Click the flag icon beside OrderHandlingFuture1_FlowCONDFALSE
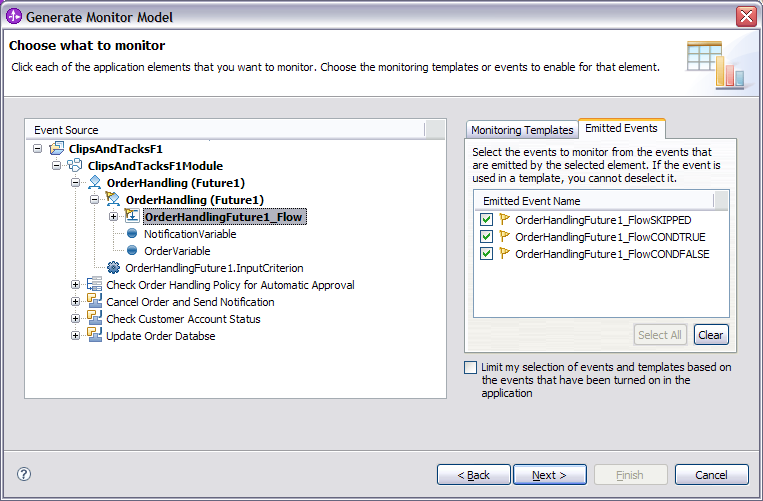This screenshot has height=501, width=763. coord(504,253)
